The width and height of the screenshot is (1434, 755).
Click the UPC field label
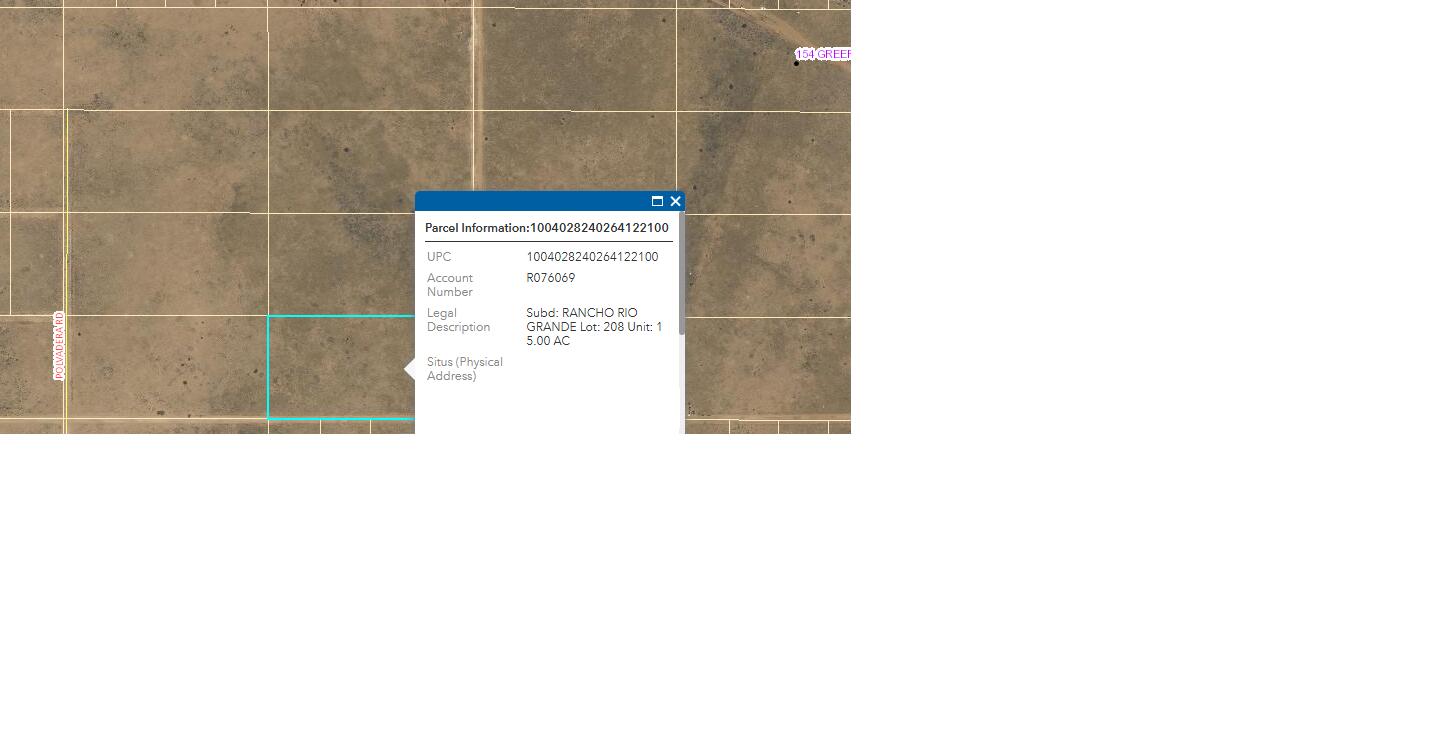coord(439,257)
